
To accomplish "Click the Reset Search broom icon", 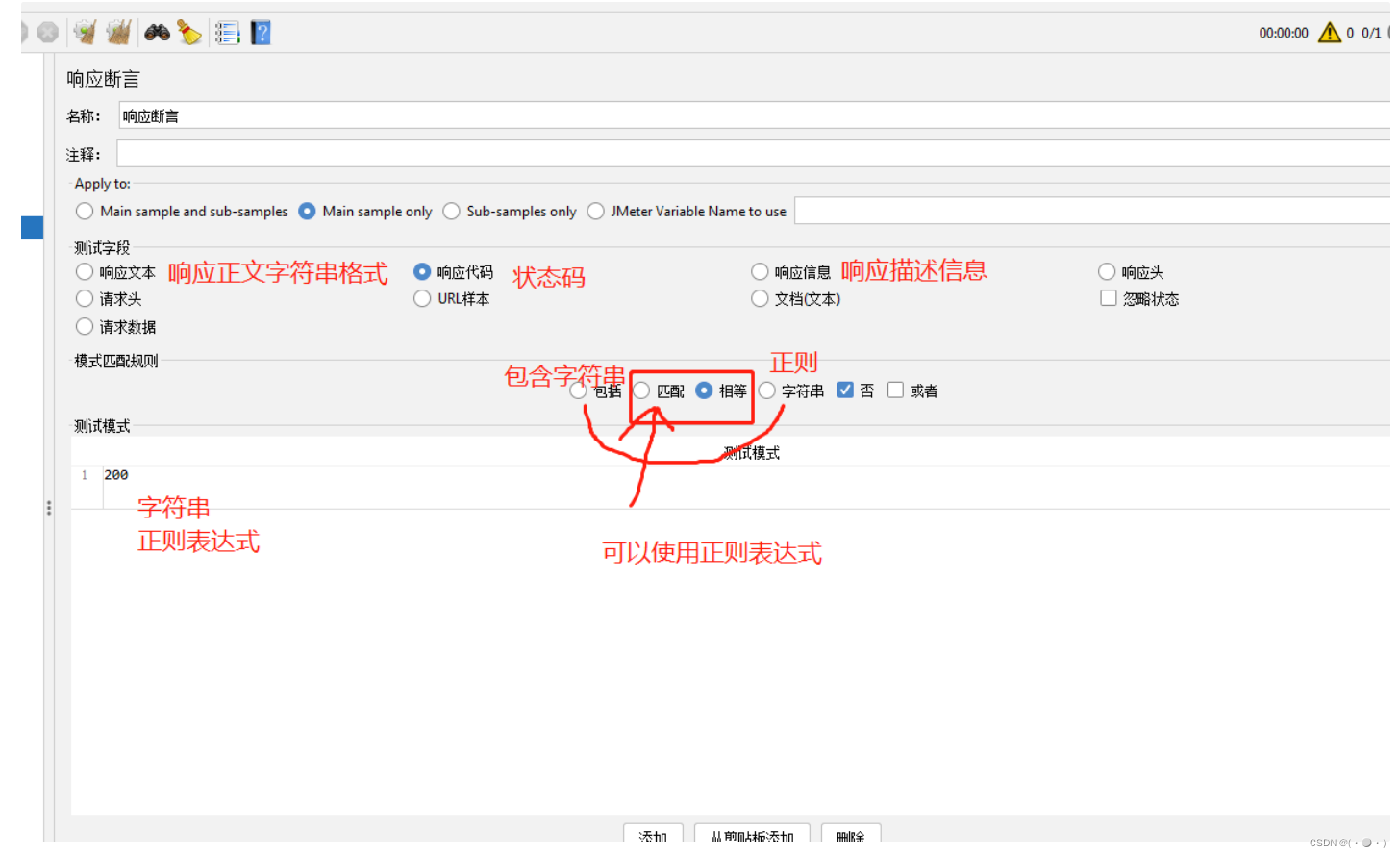I will coord(189,33).
